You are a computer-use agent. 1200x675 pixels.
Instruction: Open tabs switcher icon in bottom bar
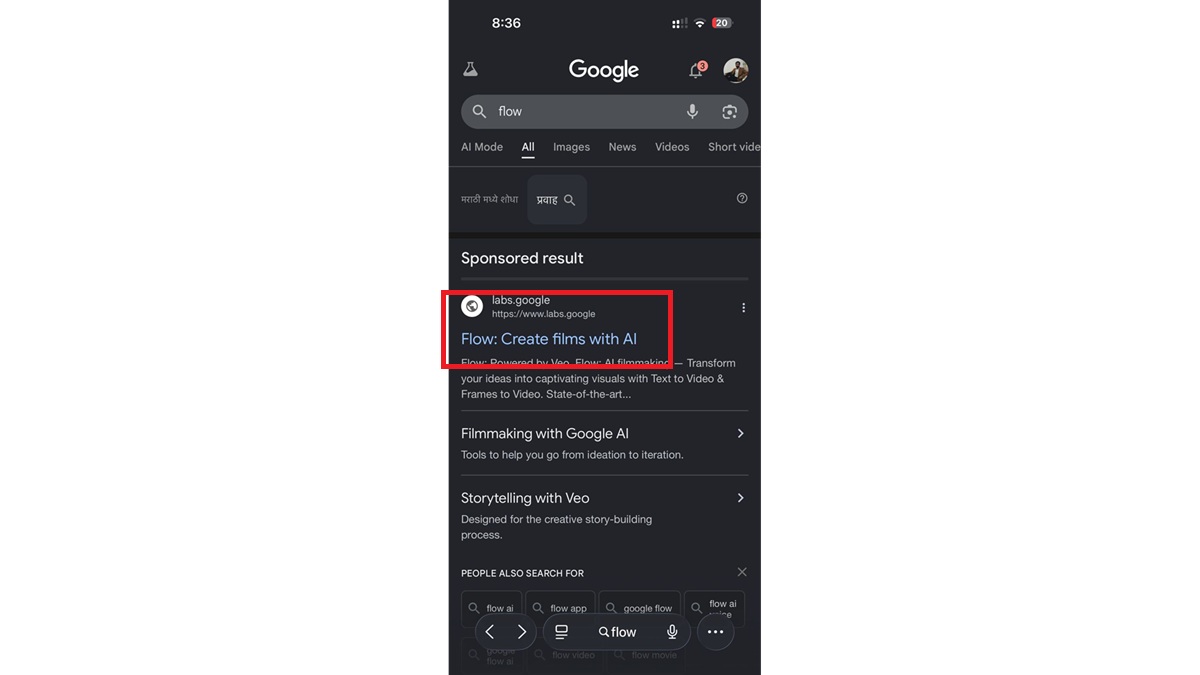coord(562,632)
